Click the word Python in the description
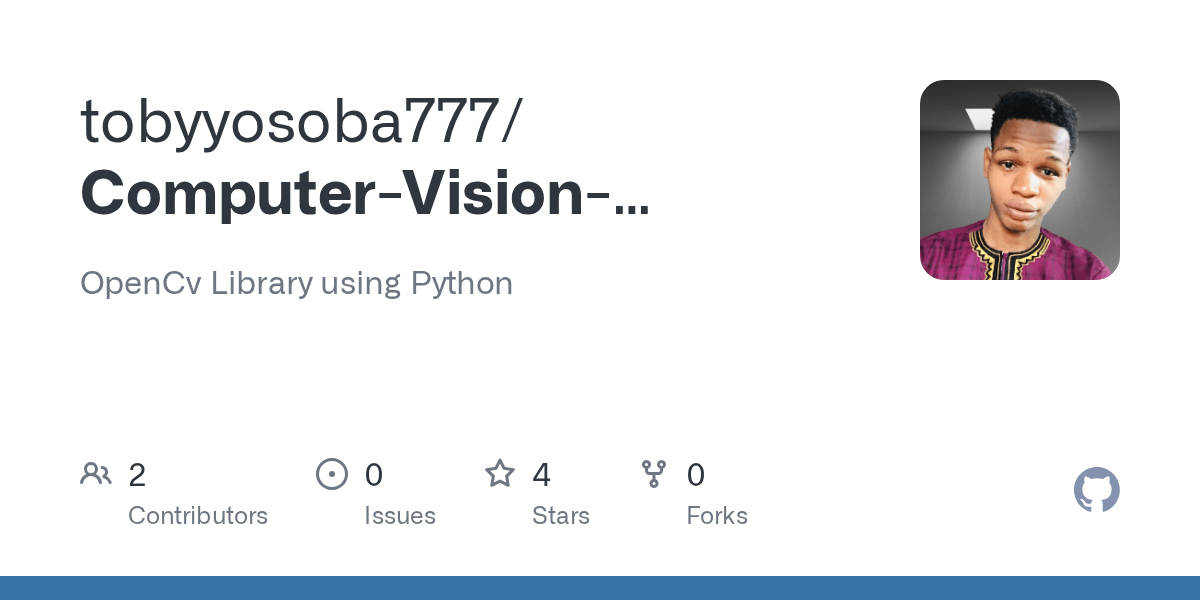 coord(461,284)
